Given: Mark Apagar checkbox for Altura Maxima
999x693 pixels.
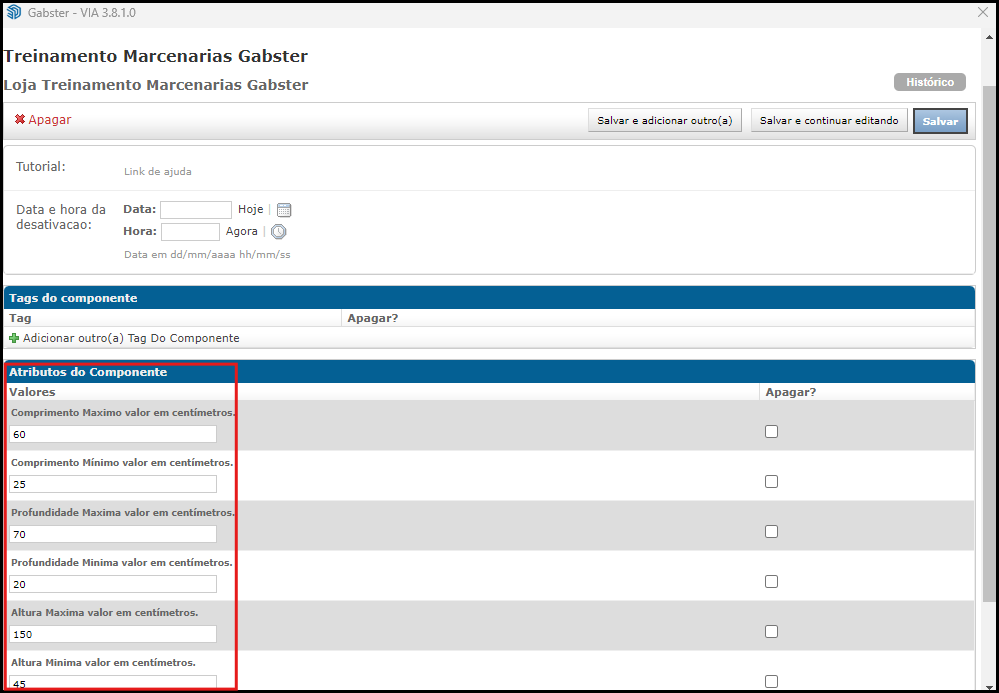Looking at the screenshot, I should click(771, 632).
